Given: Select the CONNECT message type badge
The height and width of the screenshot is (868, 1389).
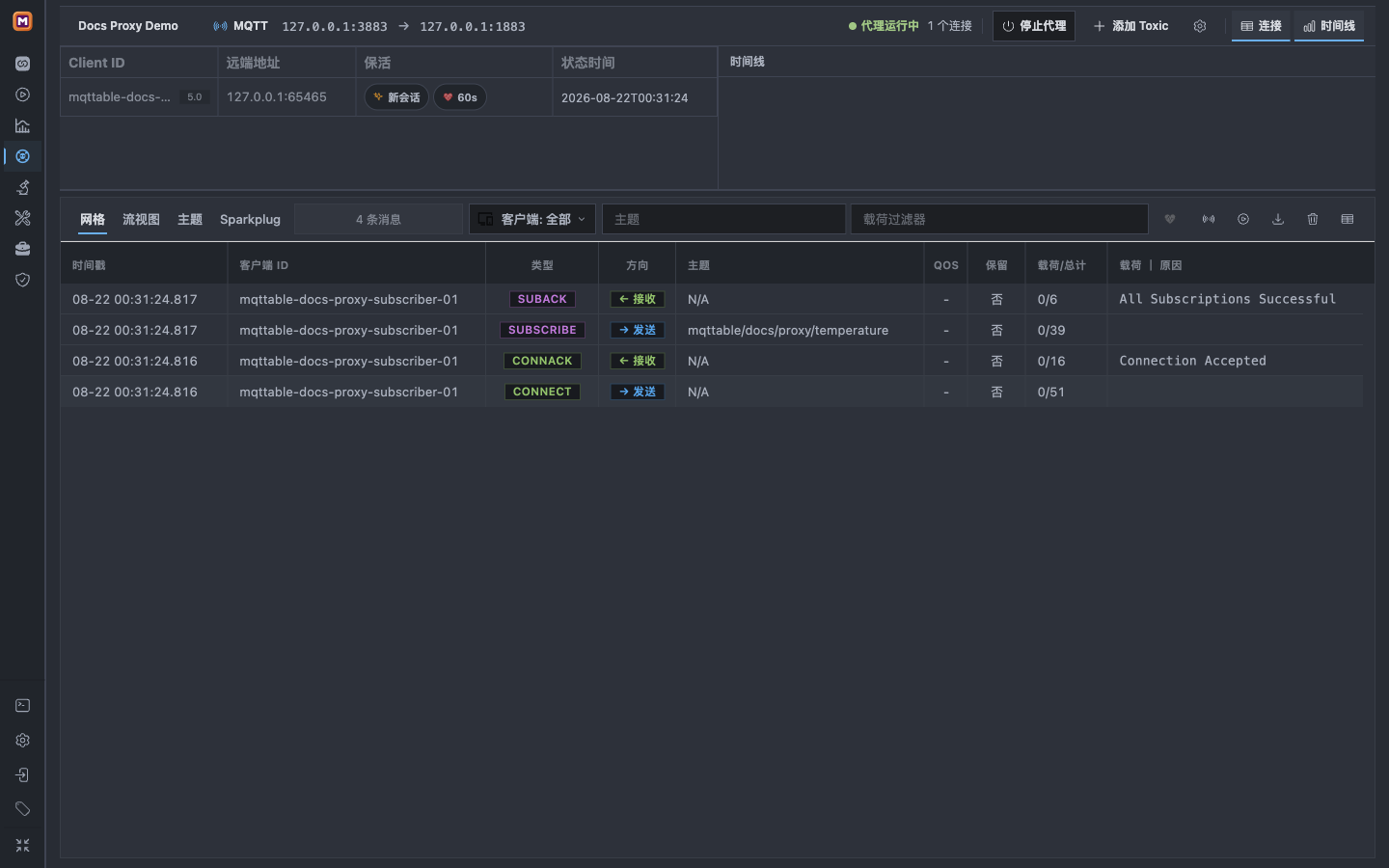Looking at the screenshot, I should (542, 392).
